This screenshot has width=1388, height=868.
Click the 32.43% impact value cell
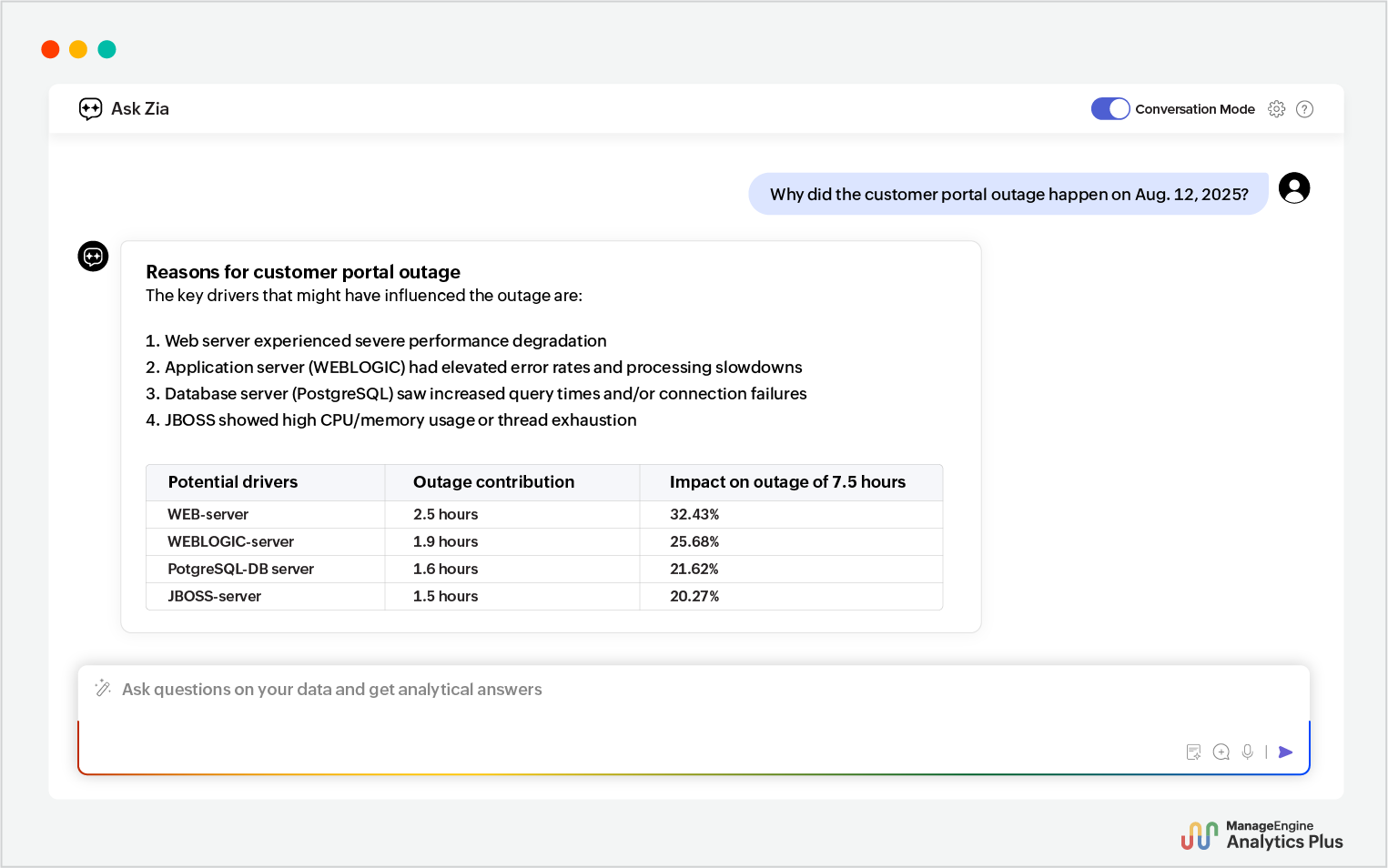tap(694, 514)
